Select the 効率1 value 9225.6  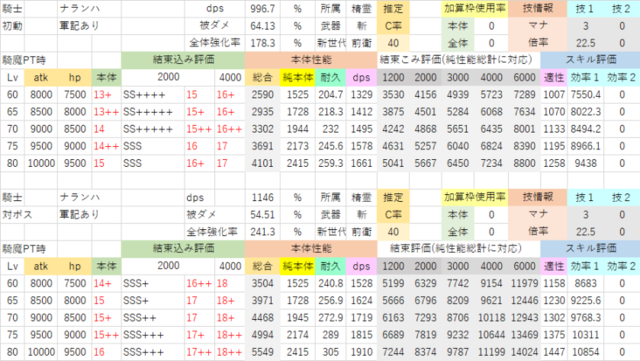pyautogui.click(x=586, y=301)
